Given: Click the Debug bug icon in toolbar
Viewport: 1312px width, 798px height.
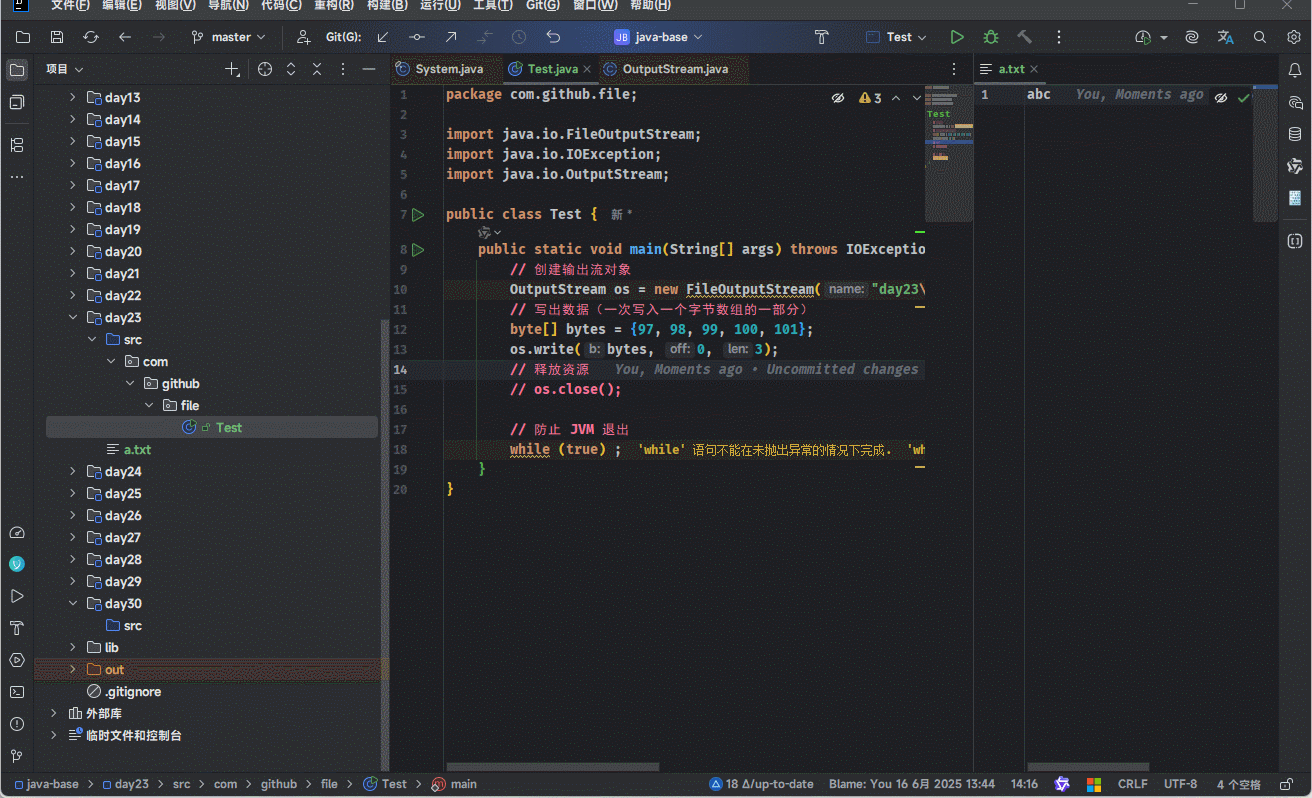Looking at the screenshot, I should (990, 37).
